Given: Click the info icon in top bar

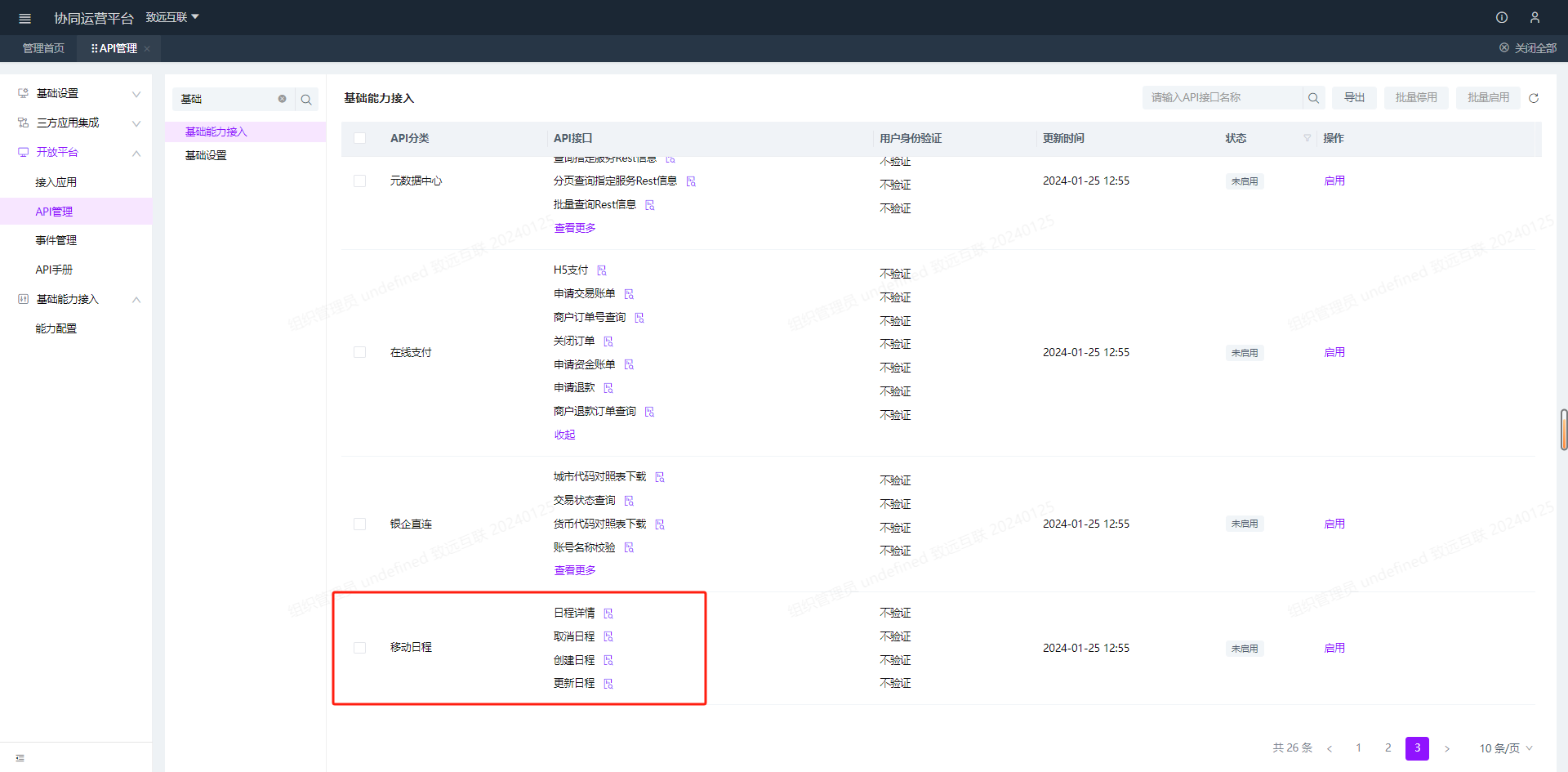Looking at the screenshot, I should [1501, 17].
